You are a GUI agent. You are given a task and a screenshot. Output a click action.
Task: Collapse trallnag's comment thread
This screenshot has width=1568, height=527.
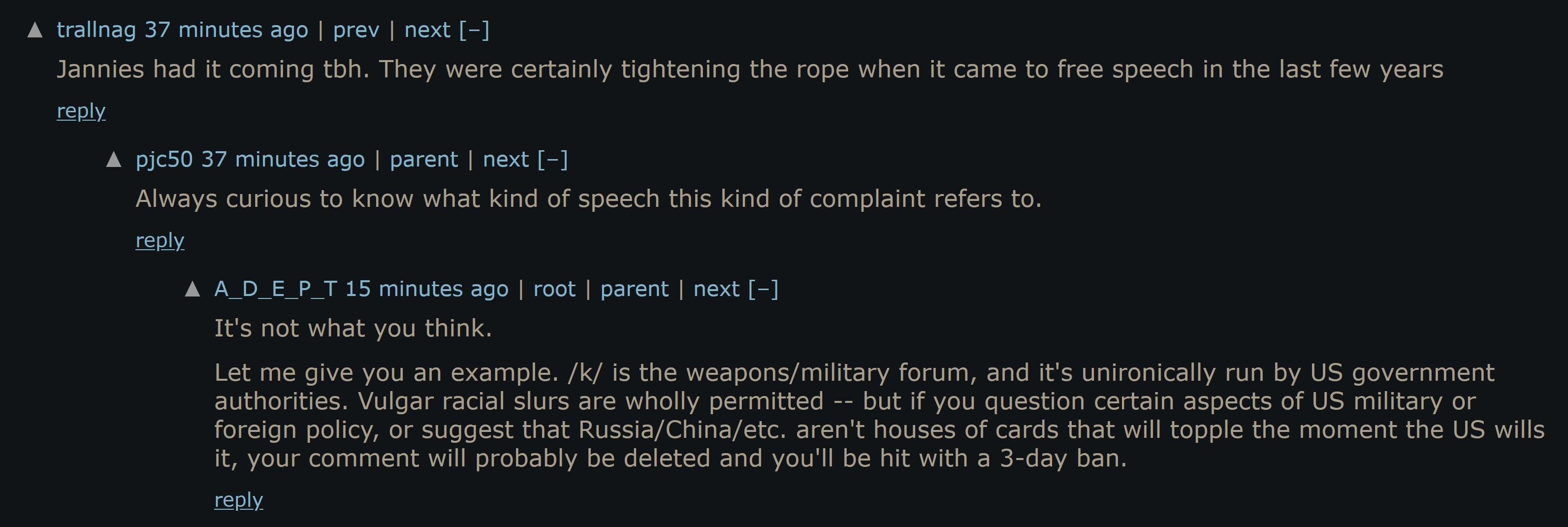click(x=474, y=30)
